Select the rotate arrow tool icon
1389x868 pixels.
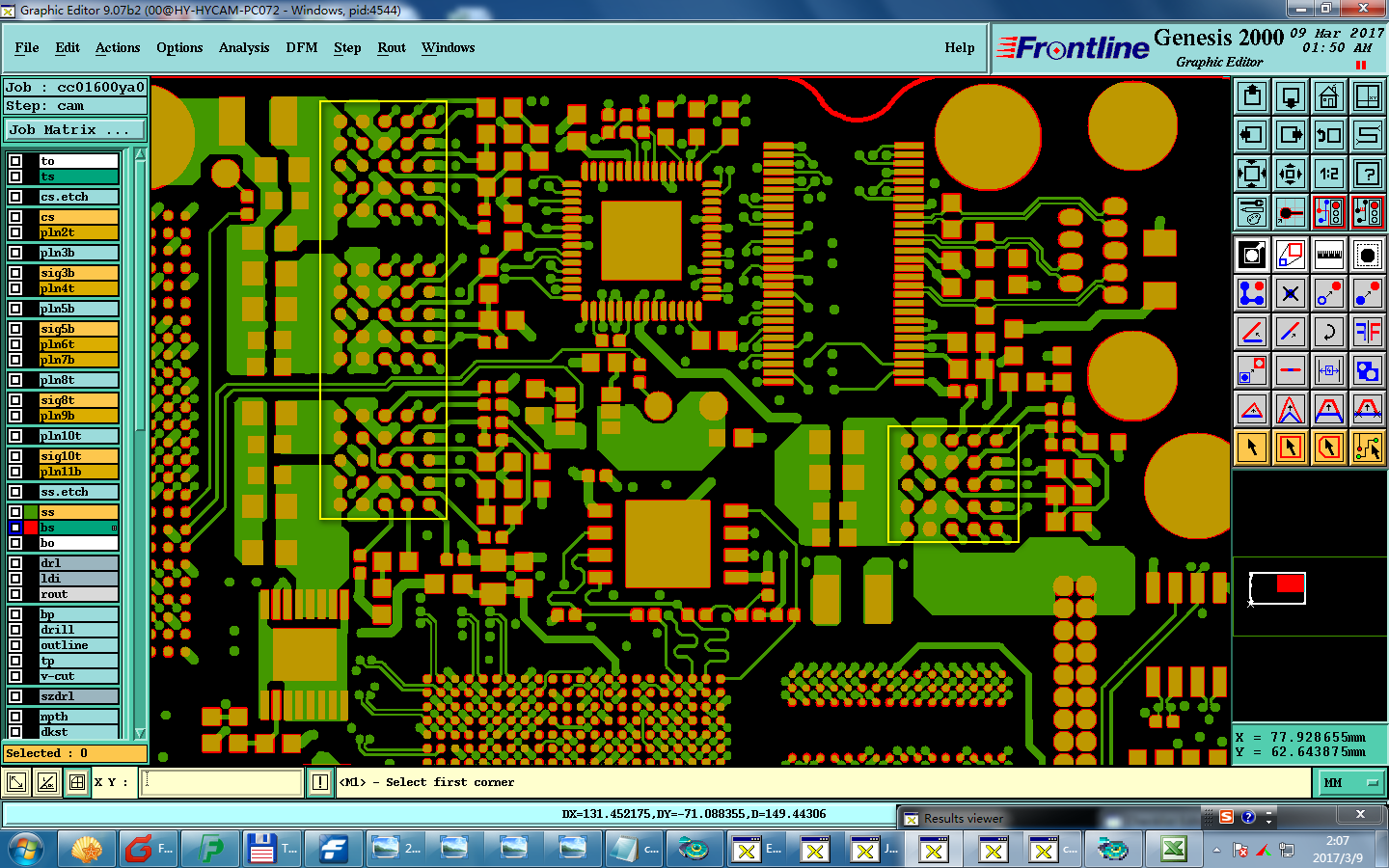click(1328, 332)
